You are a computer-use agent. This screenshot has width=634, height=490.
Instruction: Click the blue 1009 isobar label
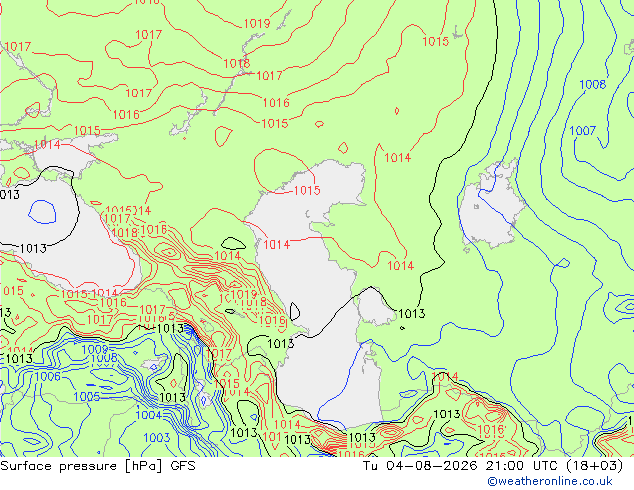(x=95, y=349)
